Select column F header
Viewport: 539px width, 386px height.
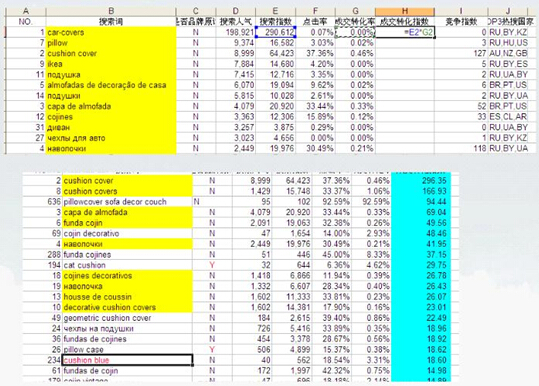tap(315, 12)
